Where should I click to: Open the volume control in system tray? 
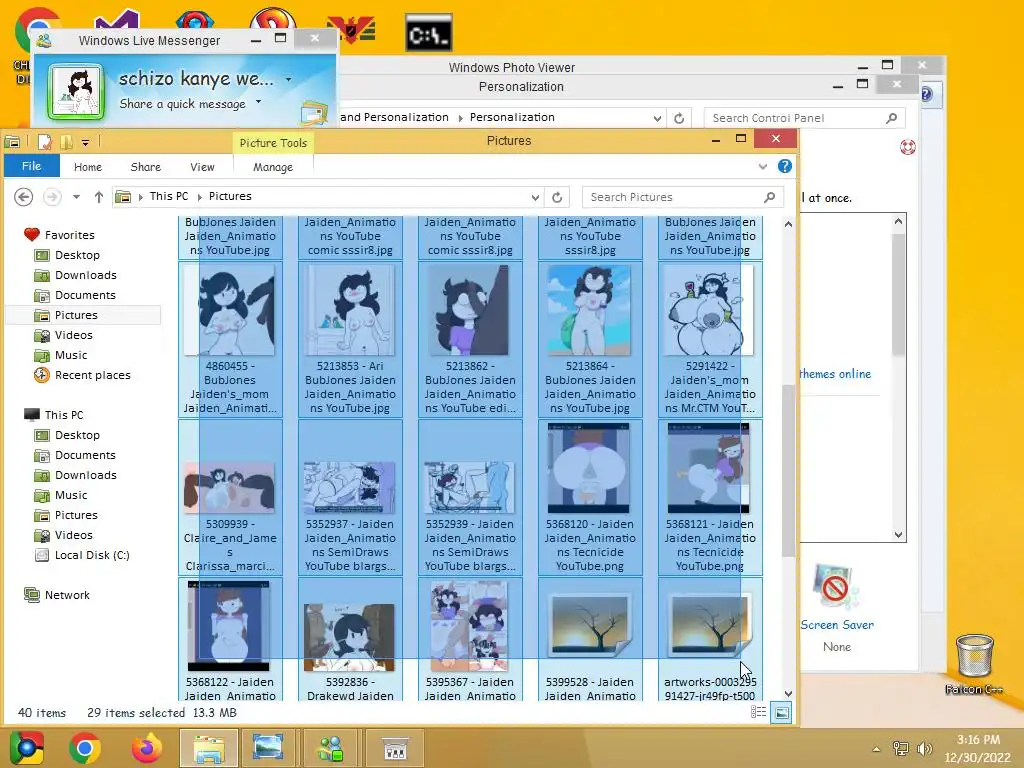click(925, 749)
